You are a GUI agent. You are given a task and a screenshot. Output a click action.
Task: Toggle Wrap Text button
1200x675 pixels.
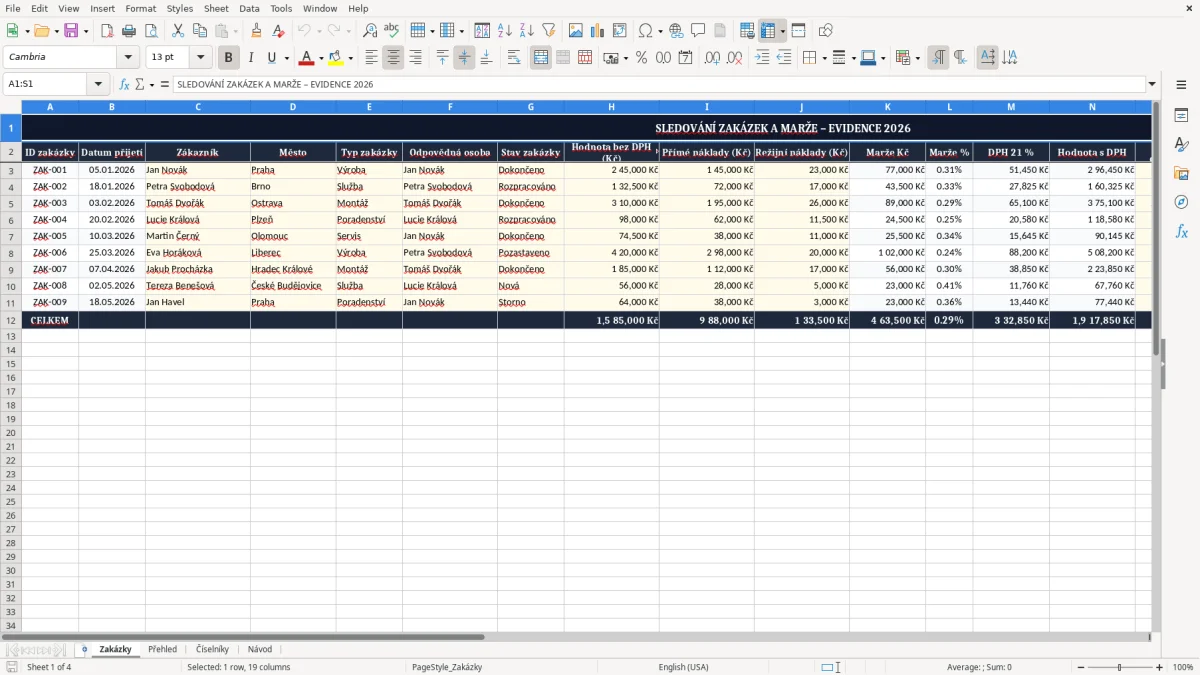pyautogui.click(x=514, y=58)
